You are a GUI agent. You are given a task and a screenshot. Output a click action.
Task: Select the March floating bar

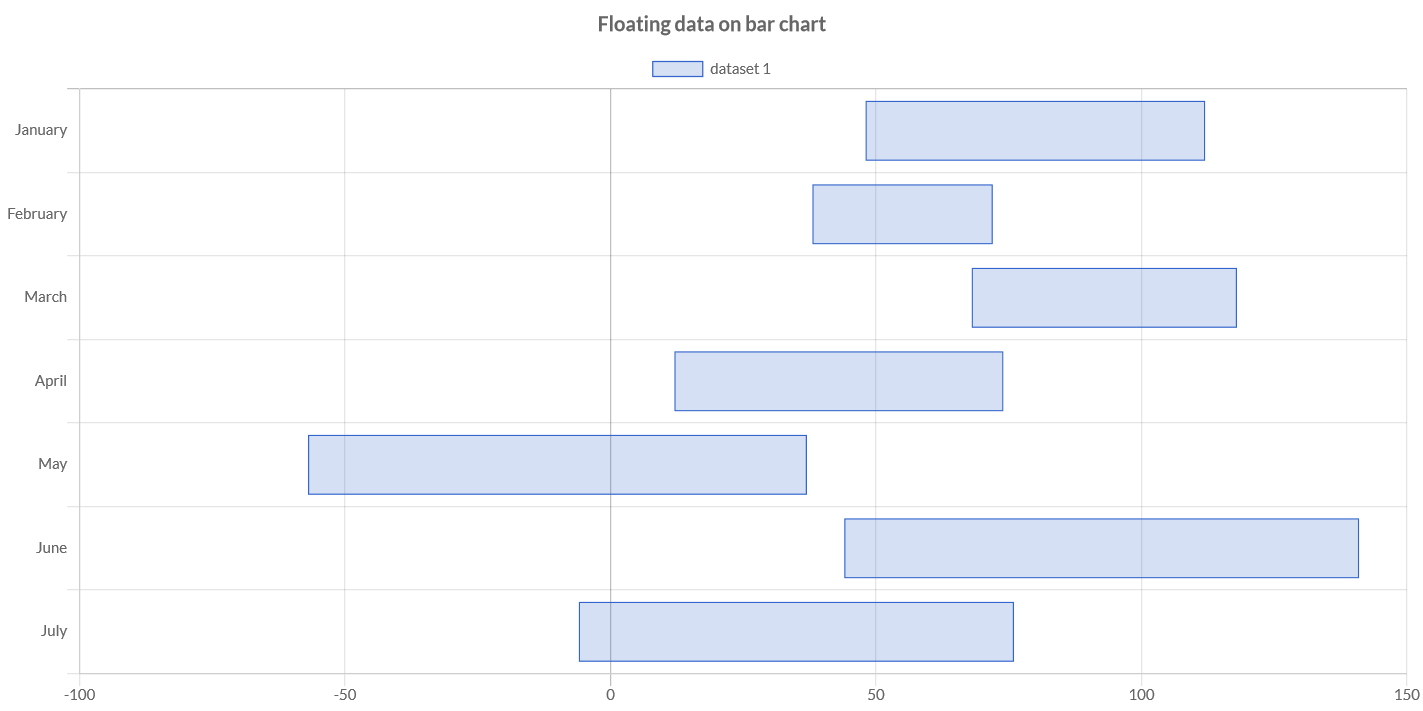(x=1104, y=297)
